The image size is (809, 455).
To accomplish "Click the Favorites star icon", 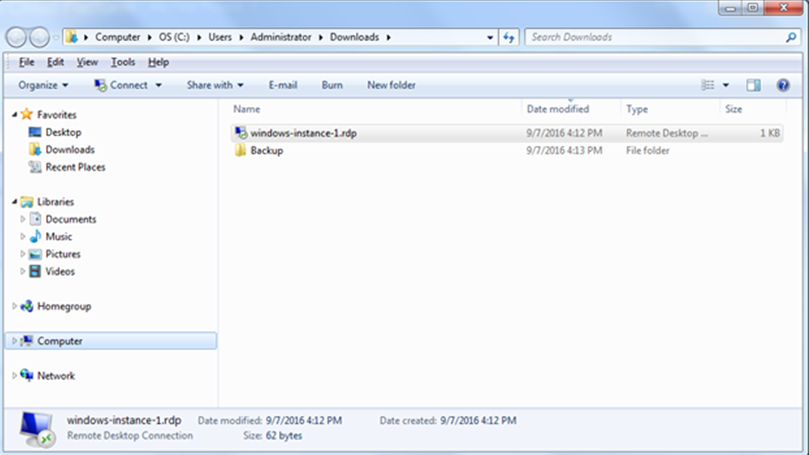I will tap(27, 115).
